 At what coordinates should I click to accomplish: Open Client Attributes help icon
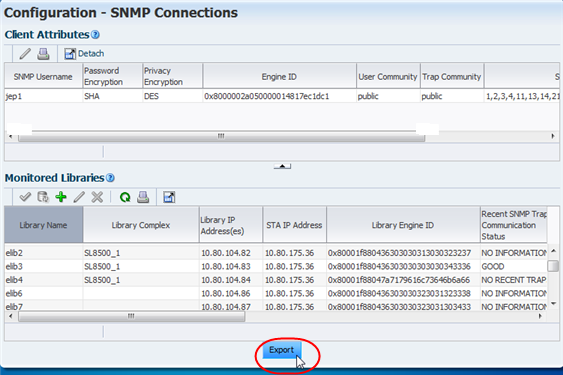coord(95,35)
